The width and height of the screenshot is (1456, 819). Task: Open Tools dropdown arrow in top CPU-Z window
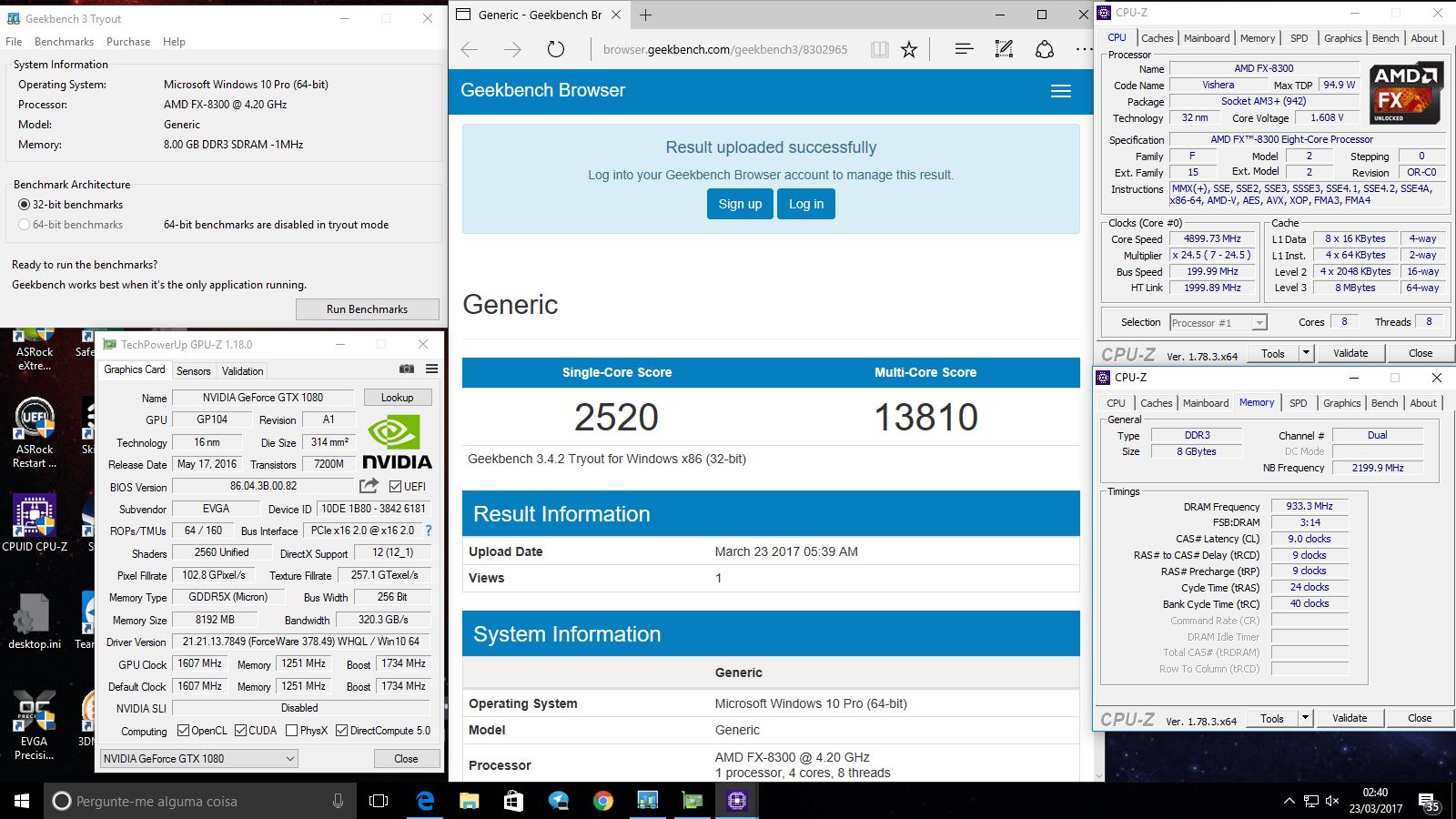pyautogui.click(x=1306, y=353)
